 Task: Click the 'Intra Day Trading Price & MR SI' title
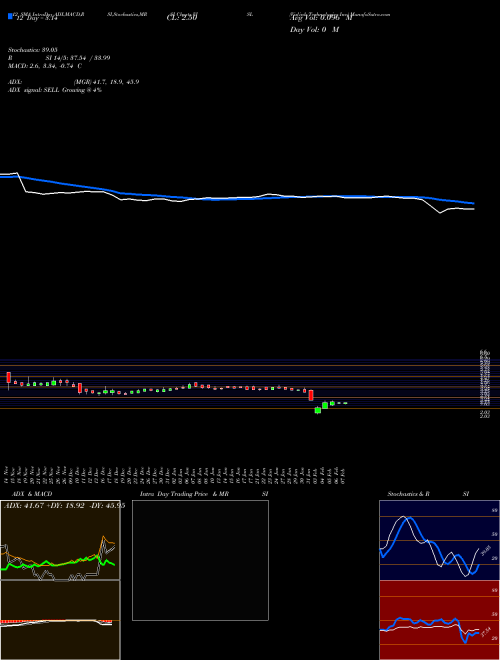(204, 494)
